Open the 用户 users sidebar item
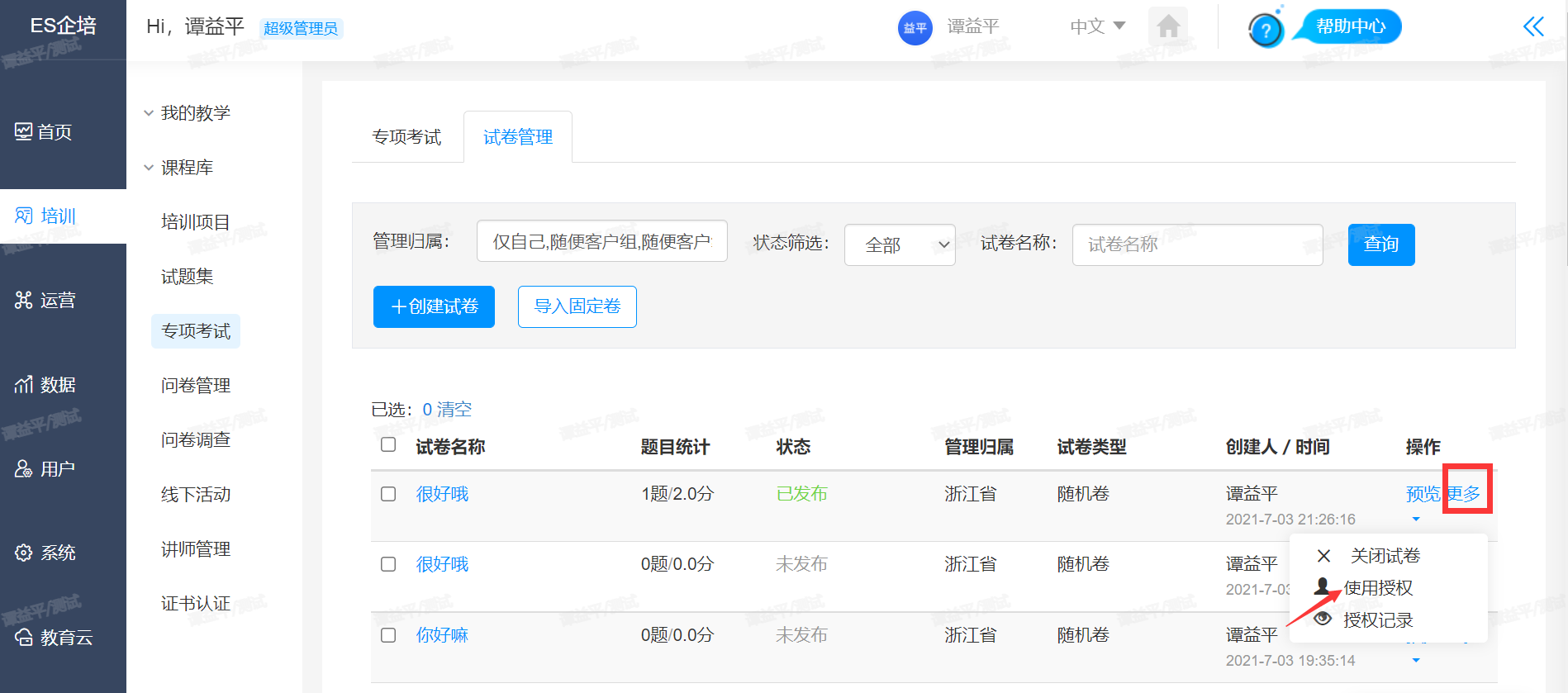This screenshot has width=1568, height=693. [45, 469]
